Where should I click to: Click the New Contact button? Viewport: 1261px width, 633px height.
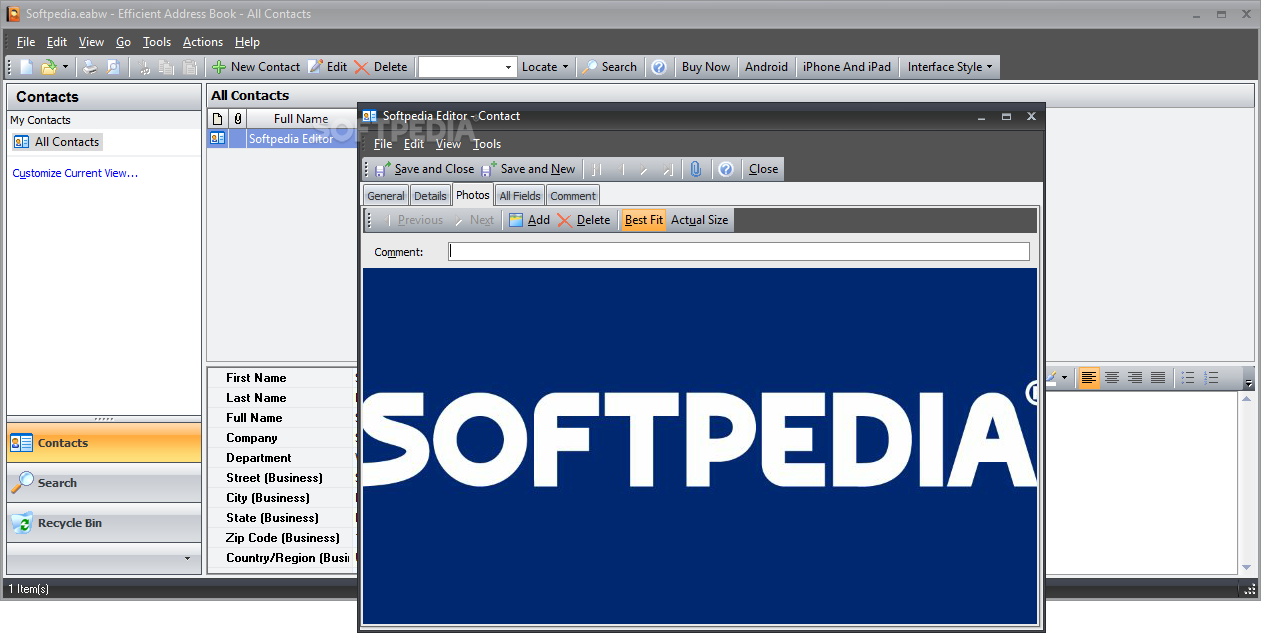click(256, 67)
